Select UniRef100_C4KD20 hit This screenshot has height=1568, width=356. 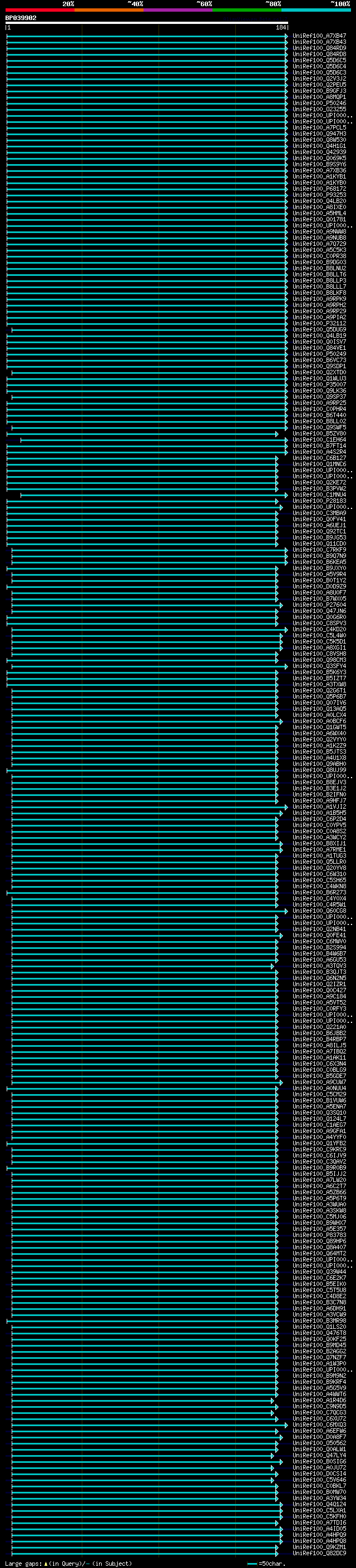click(319, 630)
